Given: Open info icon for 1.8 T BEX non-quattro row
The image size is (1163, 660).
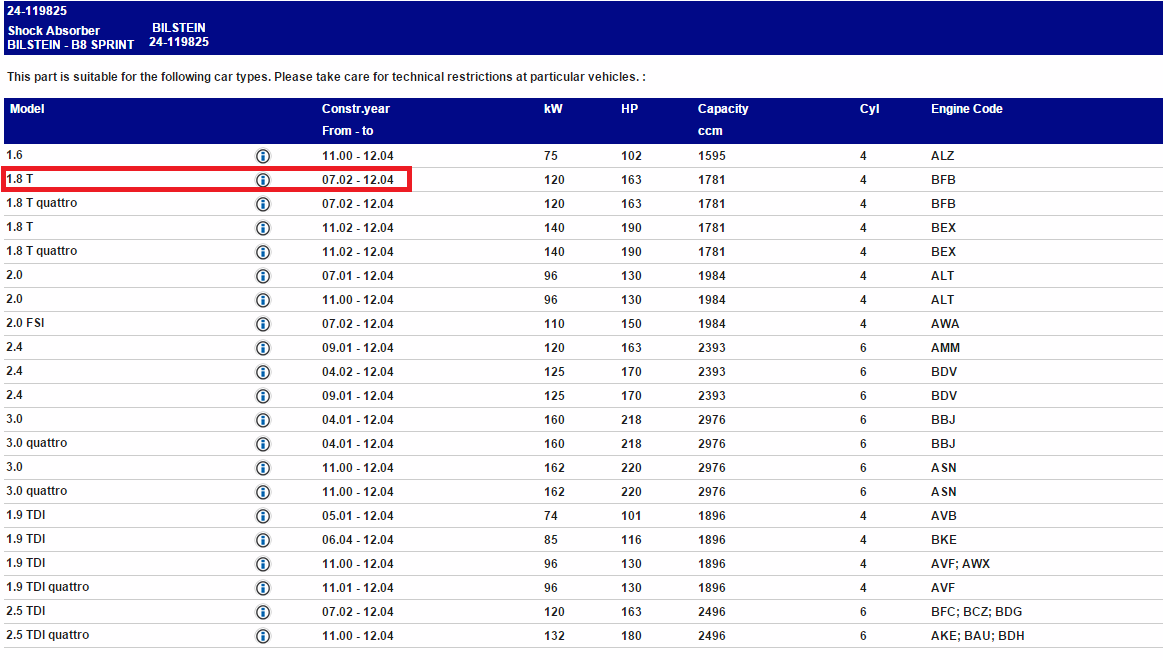Looking at the screenshot, I should [x=263, y=228].
